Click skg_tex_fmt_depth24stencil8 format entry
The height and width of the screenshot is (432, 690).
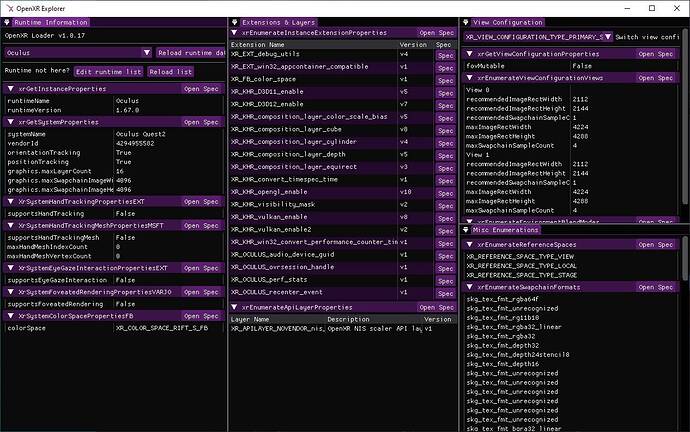coord(518,355)
